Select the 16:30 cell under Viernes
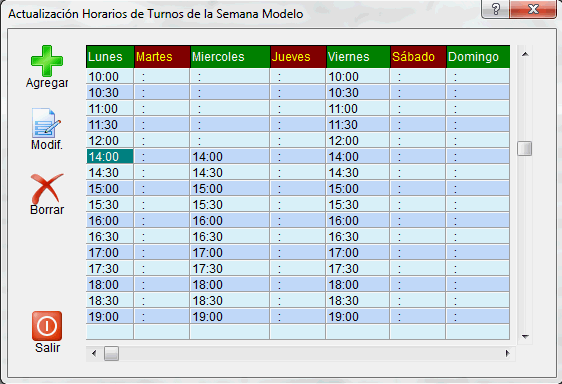562x384 pixels. tap(358, 237)
